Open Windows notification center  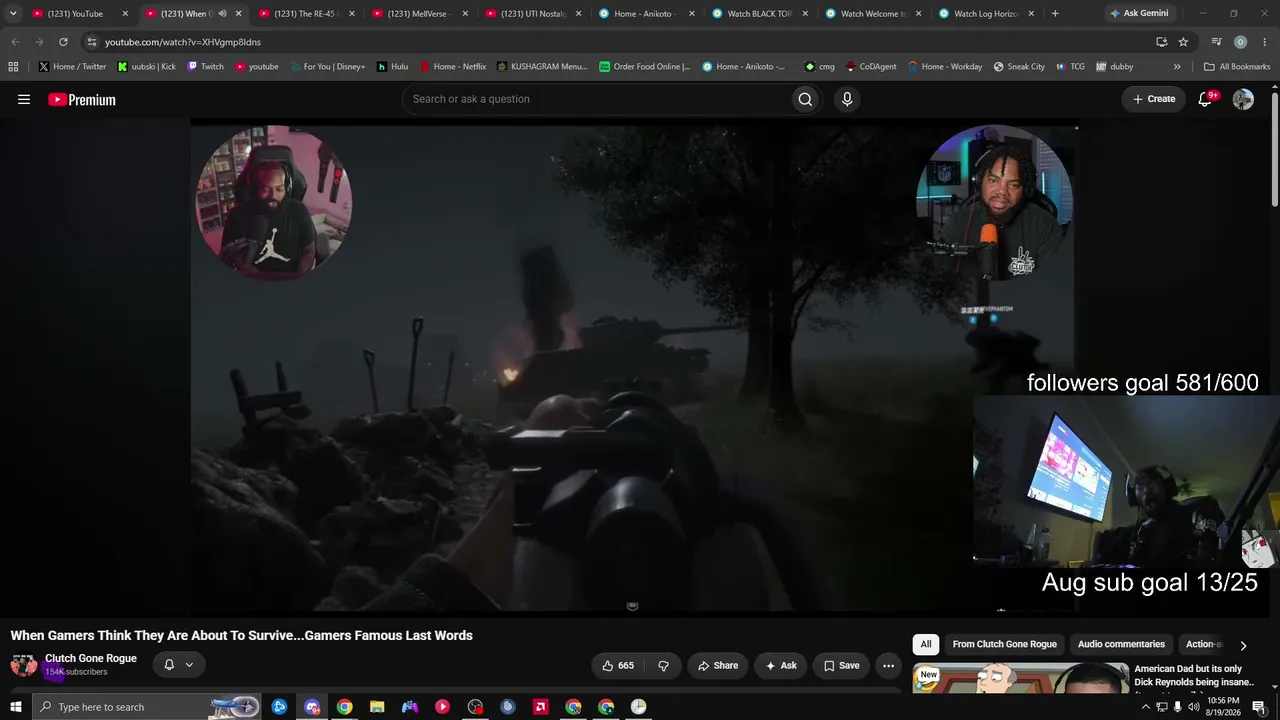[x=1259, y=707]
